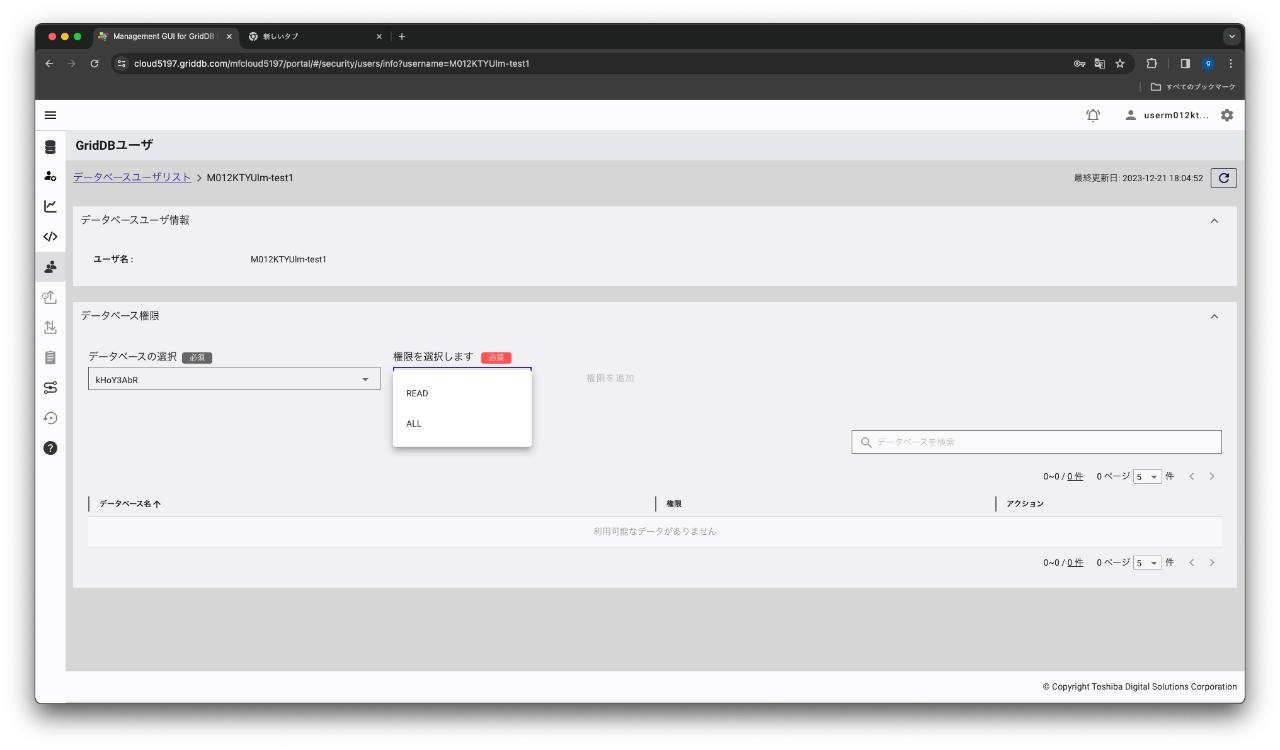Open the Chrome three-dot menu
The image size is (1280, 750).
pos(1230,63)
